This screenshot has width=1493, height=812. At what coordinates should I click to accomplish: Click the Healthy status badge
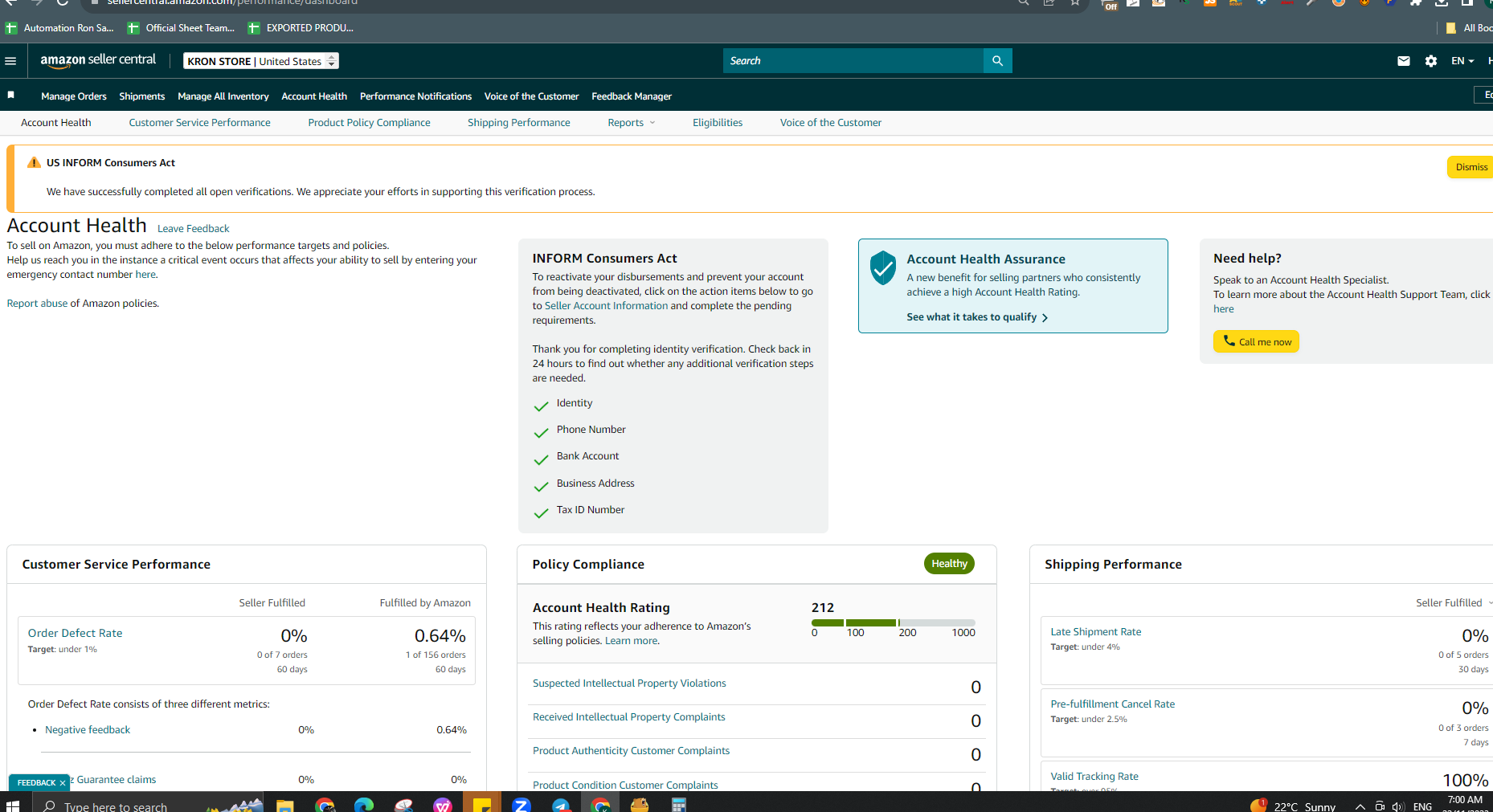[x=949, y=564]
